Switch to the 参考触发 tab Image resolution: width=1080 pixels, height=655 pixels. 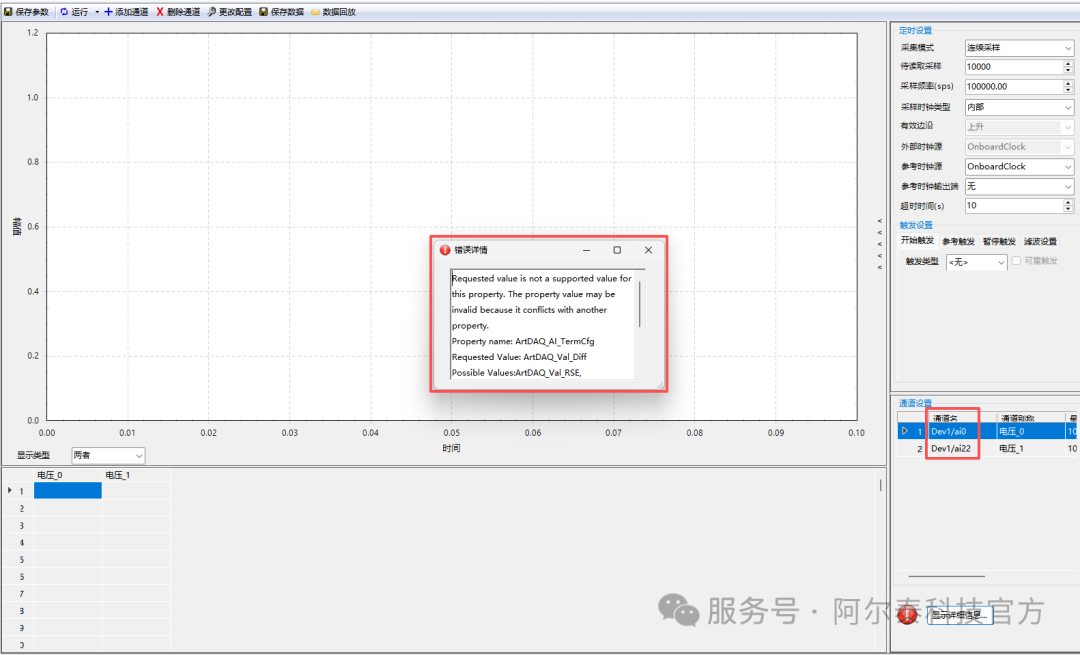tap(958, 241)
